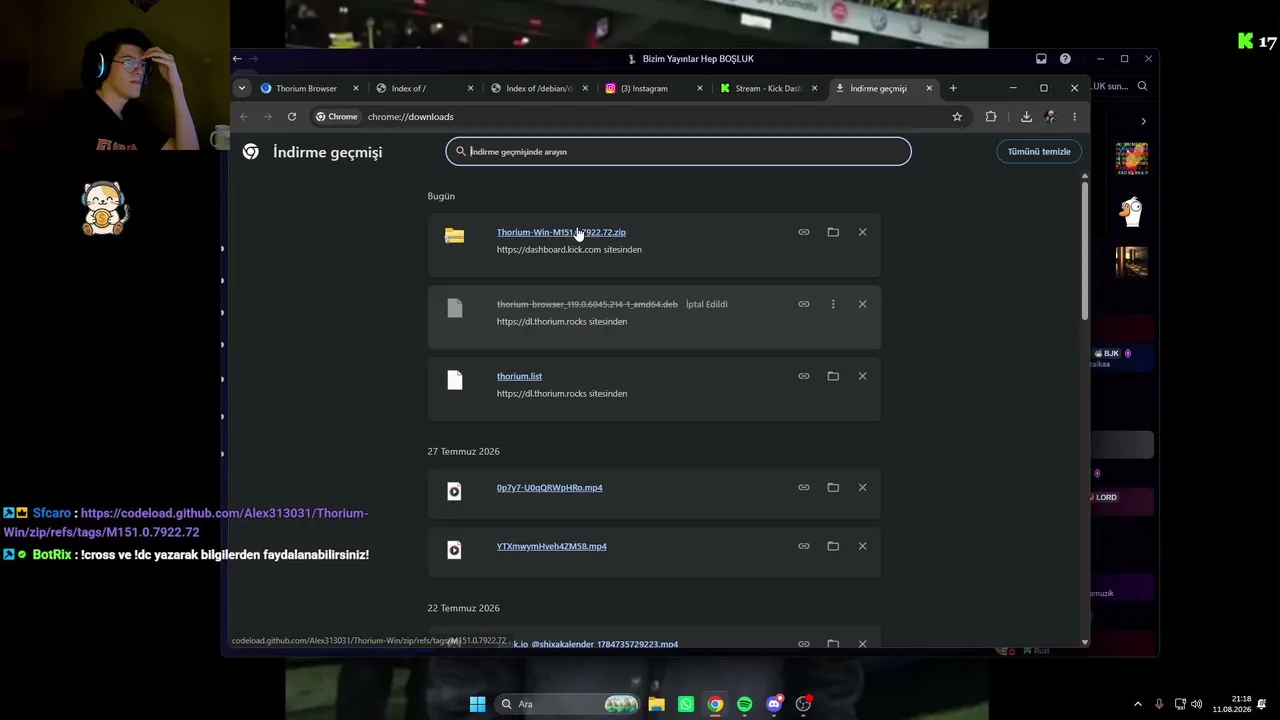
Task: Reload the downloads page
Action: tap(292, 117)
